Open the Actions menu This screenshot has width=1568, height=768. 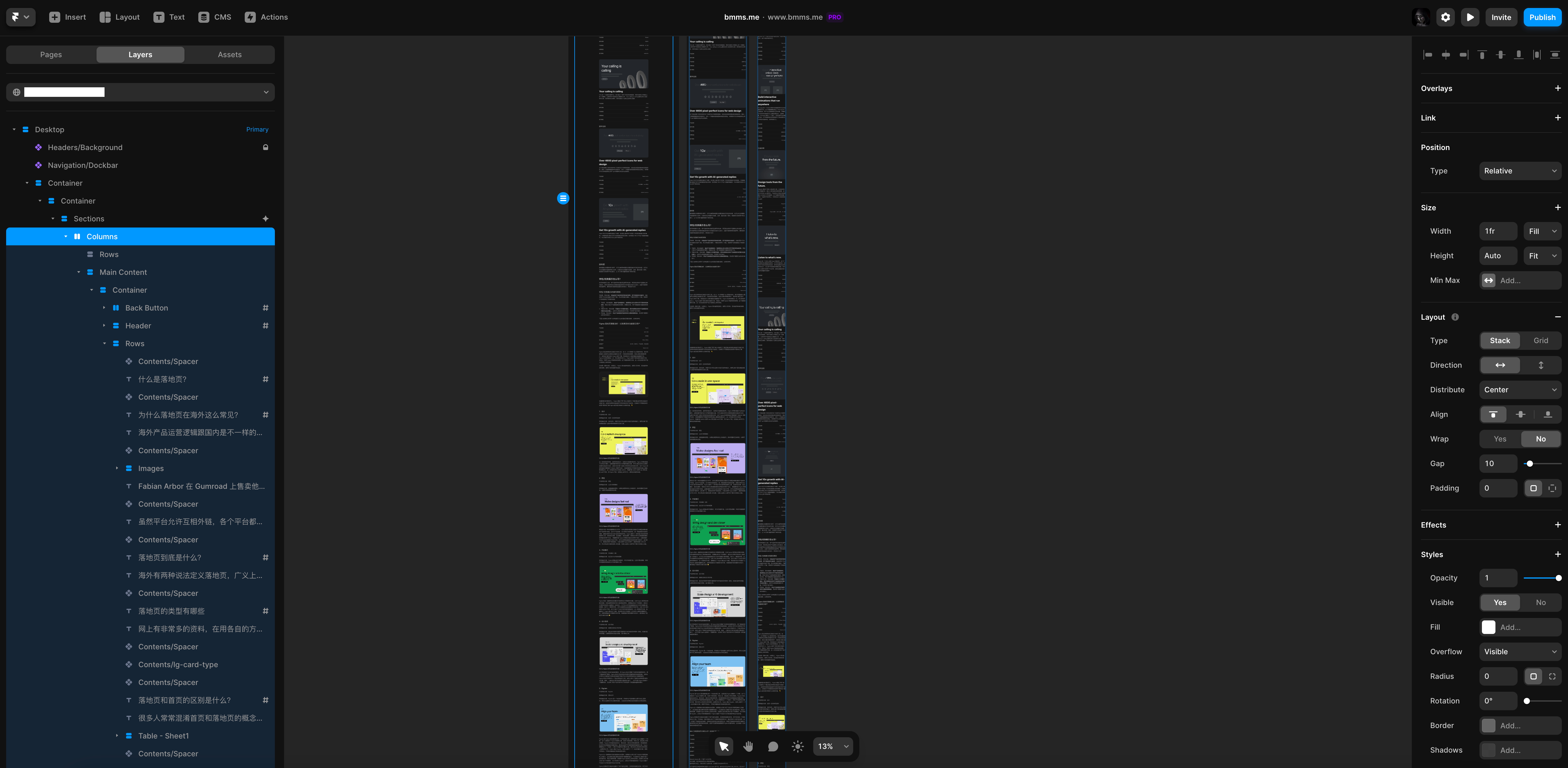tap(266, 17)
